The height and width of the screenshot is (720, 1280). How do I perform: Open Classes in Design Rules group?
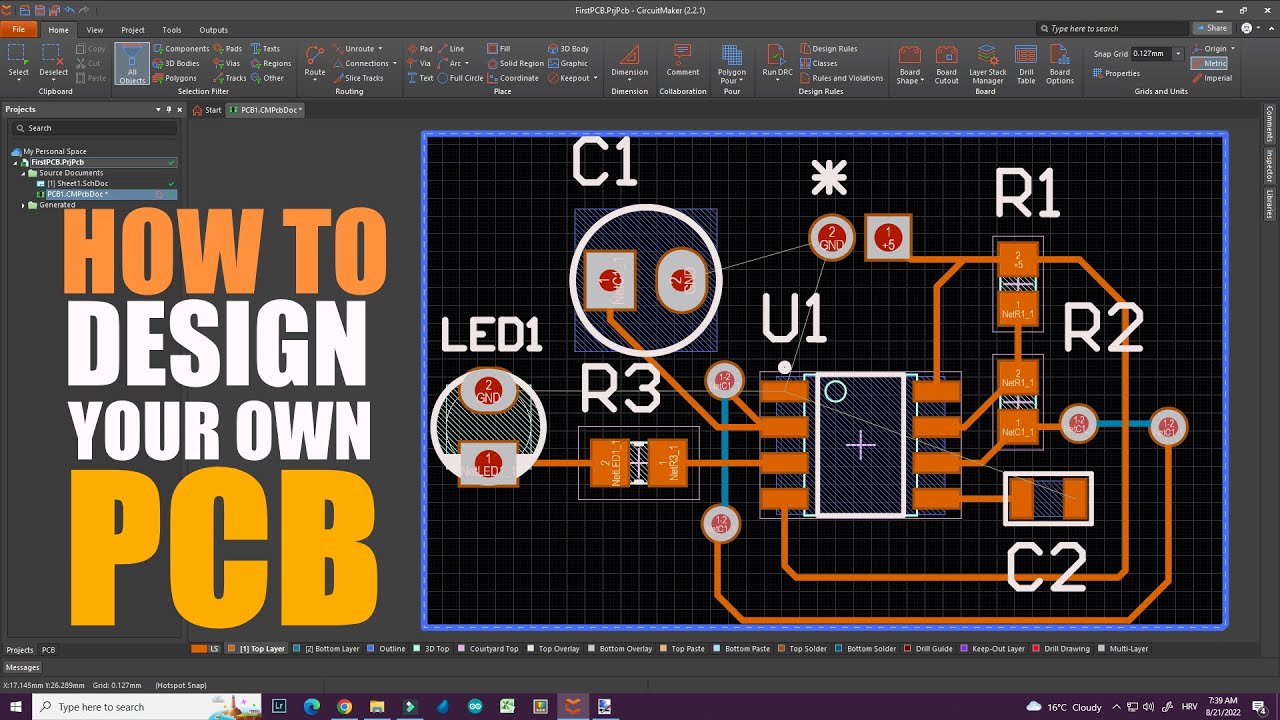(x=819, y=63)
